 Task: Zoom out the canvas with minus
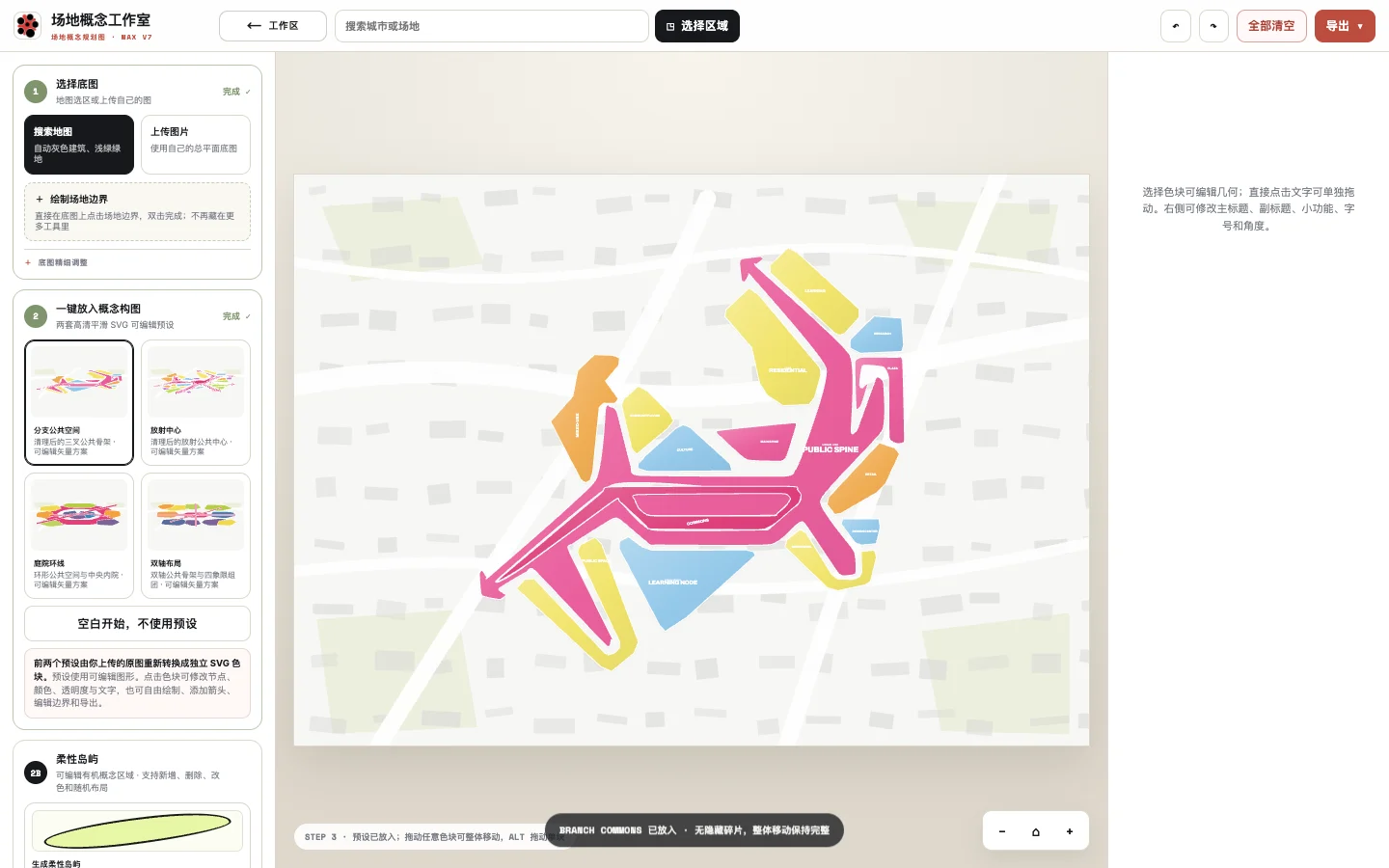coord(1002,831)
